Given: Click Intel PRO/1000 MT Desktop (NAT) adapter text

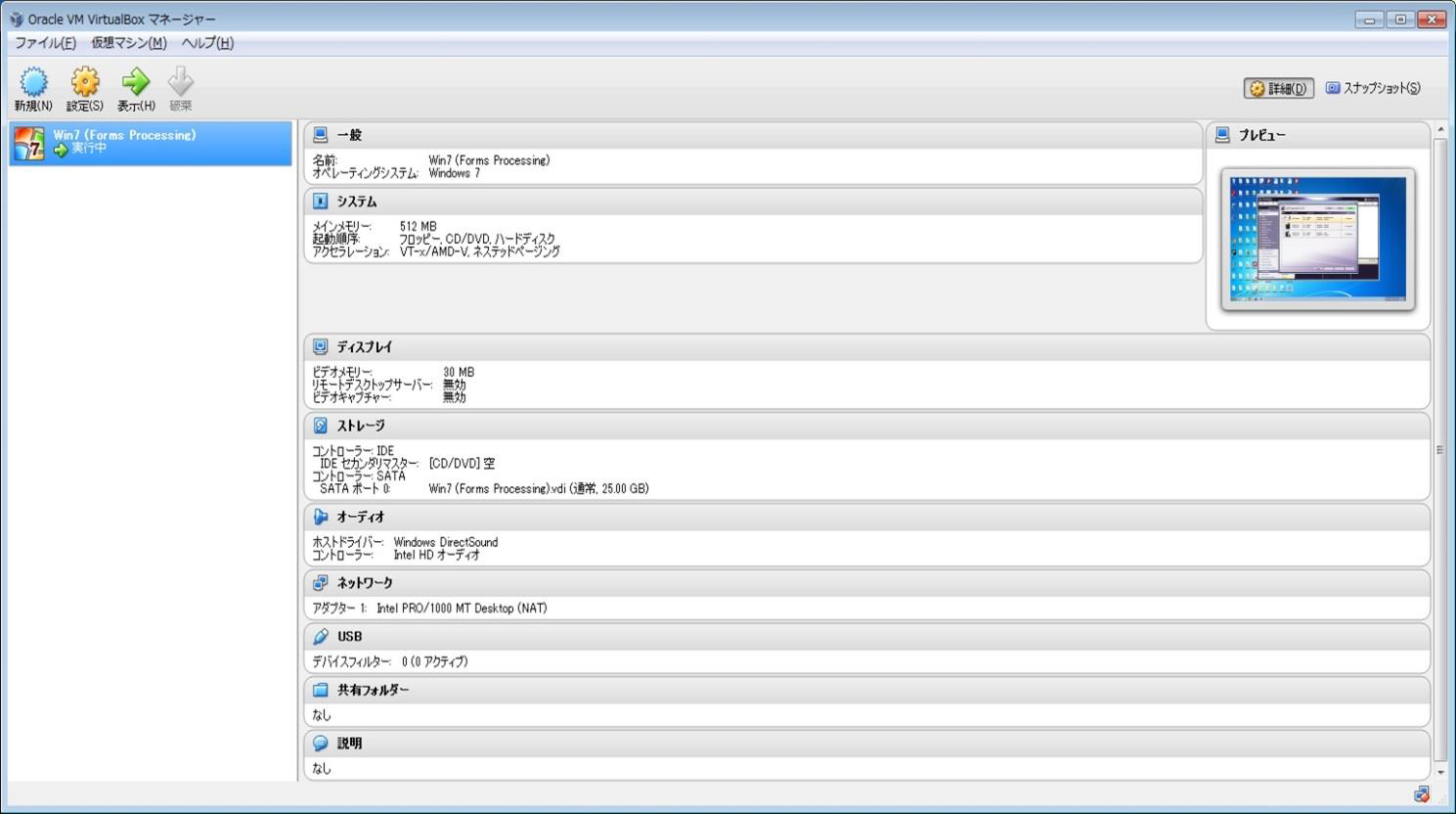Looking at the screenshot, I should coord(462,608).
